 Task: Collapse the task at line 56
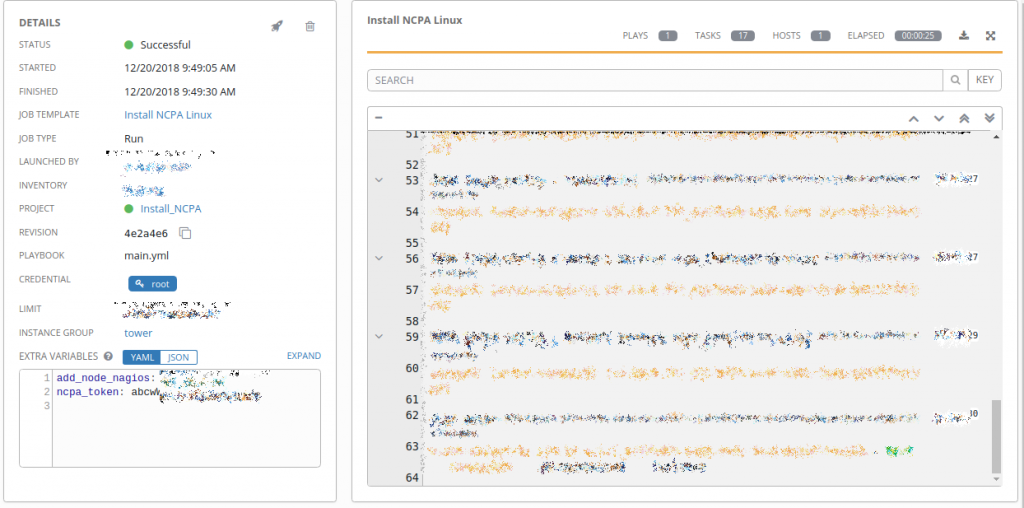click(379, 258)
